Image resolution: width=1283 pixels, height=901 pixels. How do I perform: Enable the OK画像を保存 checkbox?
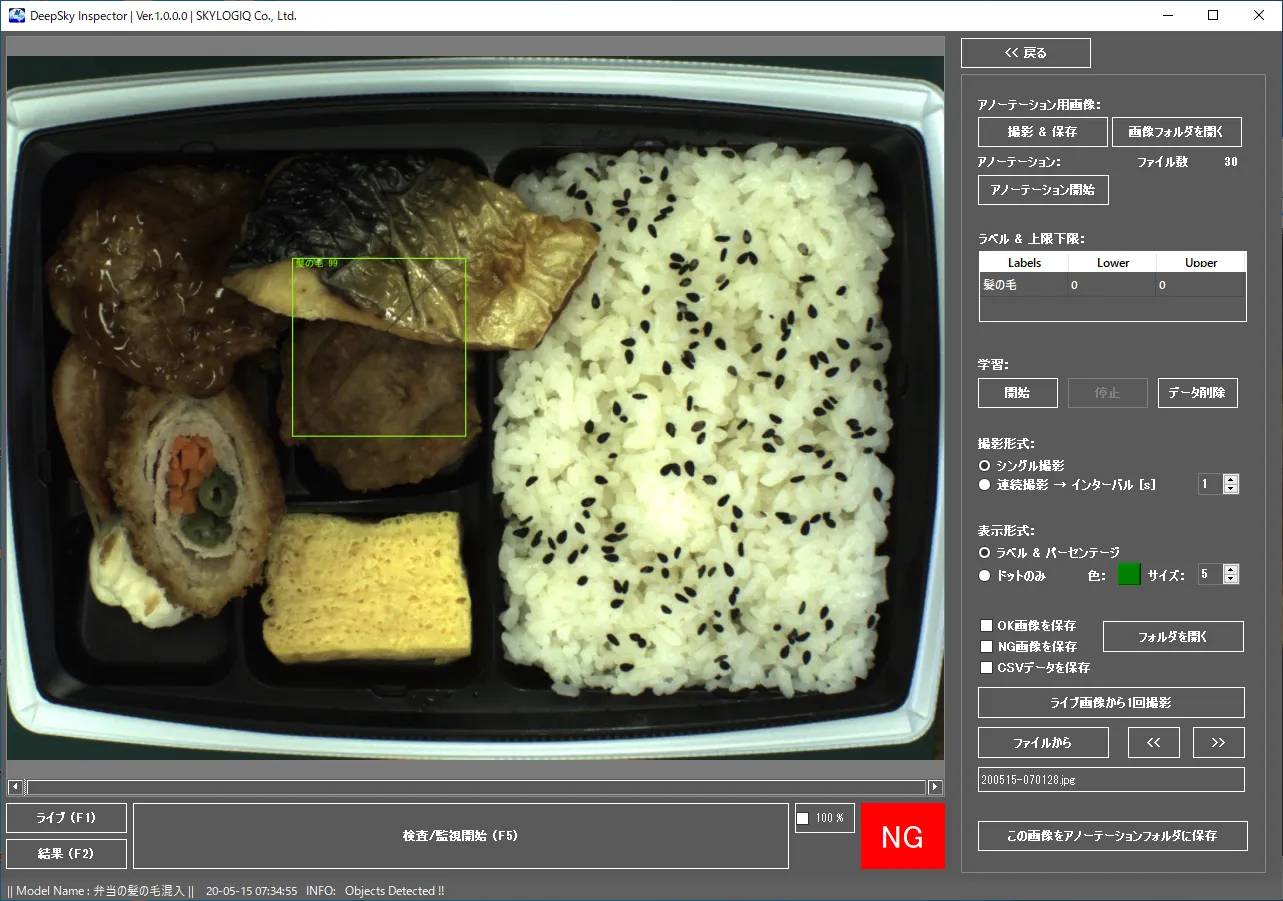(987, 626)
